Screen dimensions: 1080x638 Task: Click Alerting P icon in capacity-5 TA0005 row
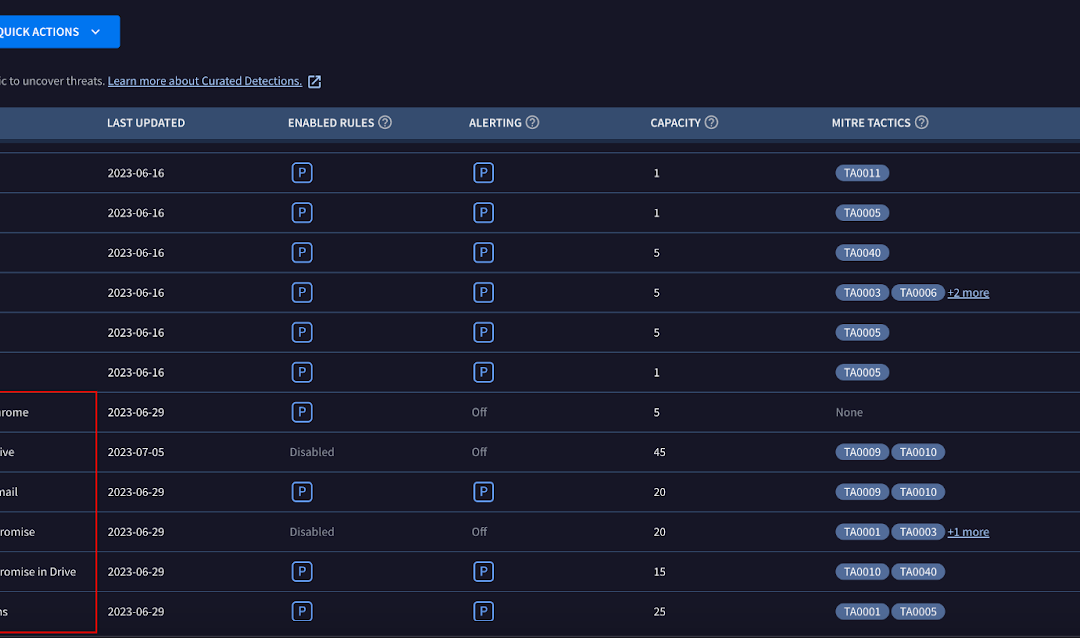click(x=484, y=333)
